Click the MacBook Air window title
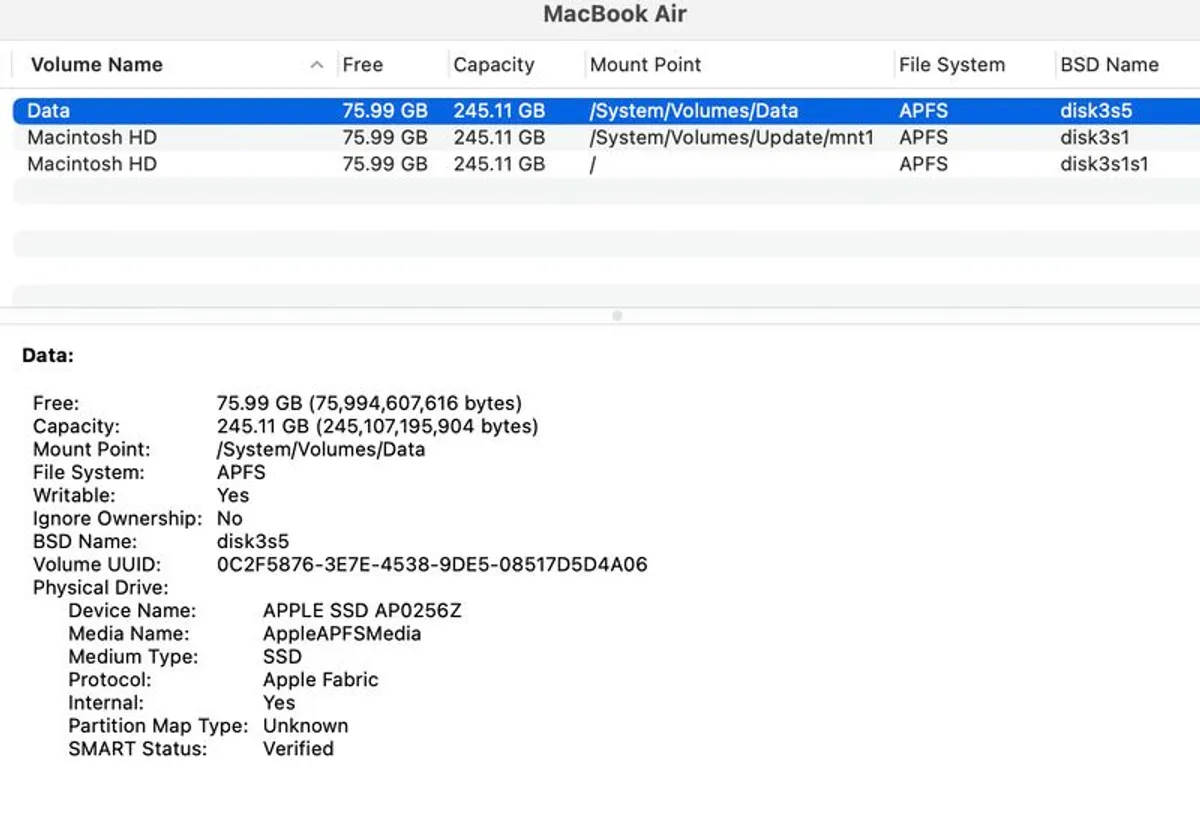This screenshot has height=840, width=1200. [x=615, y=14]
